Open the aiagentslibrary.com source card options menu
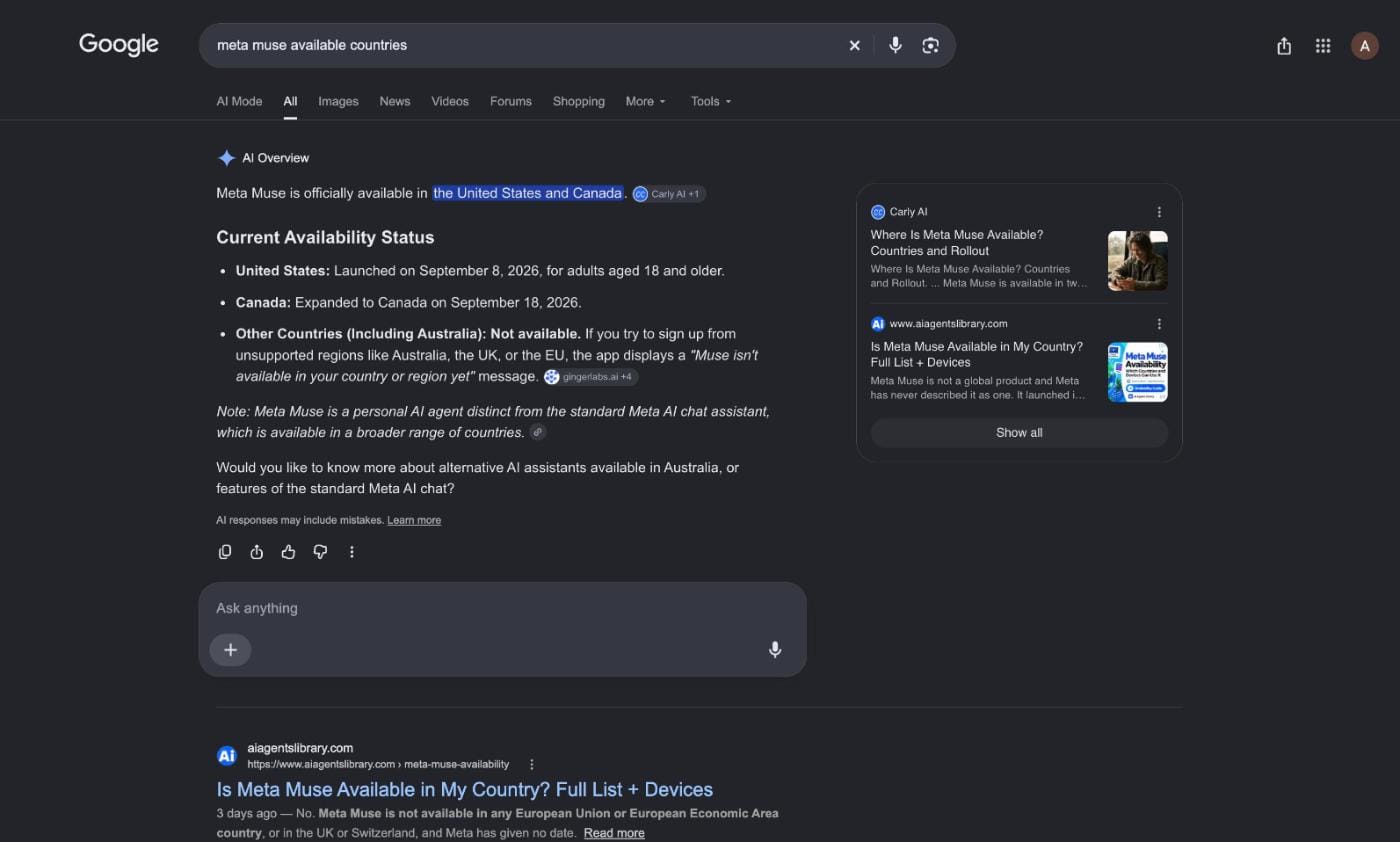 pyautogui.click(x=1159, y=324)
